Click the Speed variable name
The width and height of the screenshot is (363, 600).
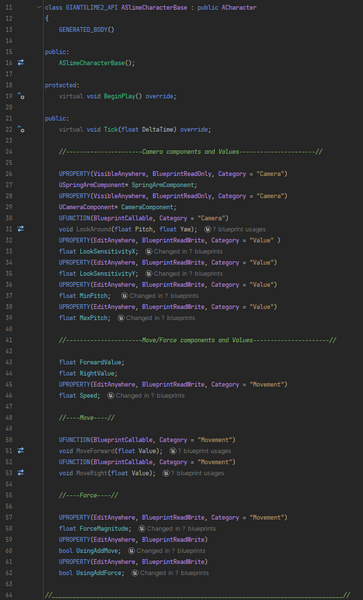click(x=88, y=396)
